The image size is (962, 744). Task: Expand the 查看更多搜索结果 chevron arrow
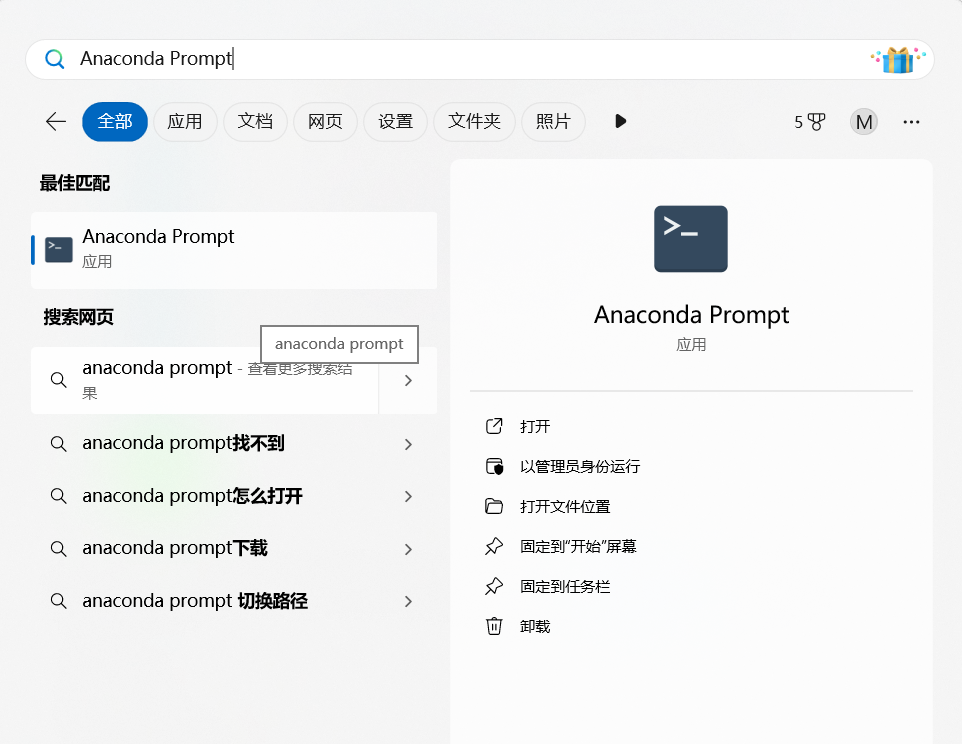click(408, 381)
